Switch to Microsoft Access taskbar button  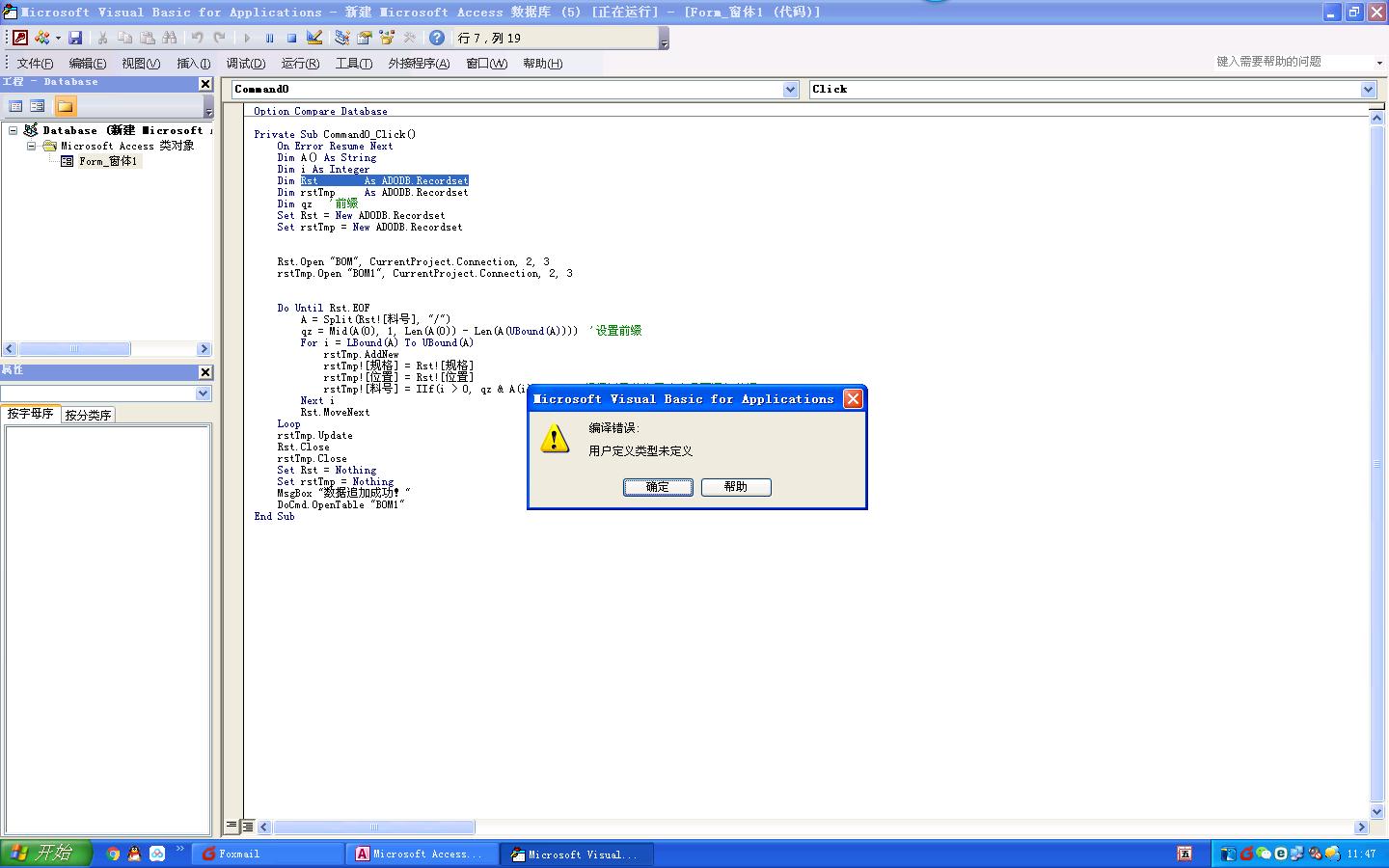[x=422, y=854]
